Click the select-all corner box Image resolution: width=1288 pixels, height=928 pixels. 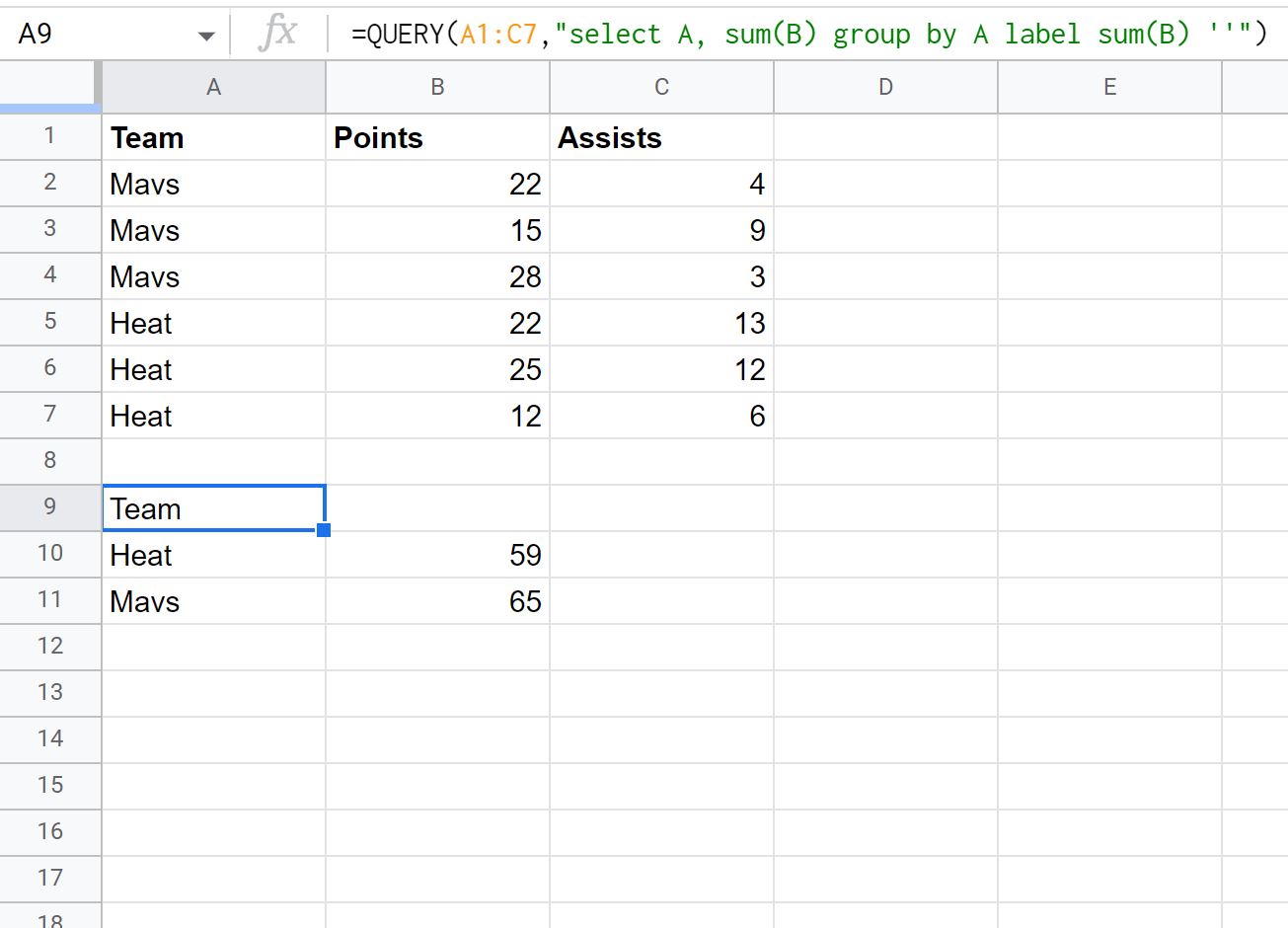tap(49, 85)
